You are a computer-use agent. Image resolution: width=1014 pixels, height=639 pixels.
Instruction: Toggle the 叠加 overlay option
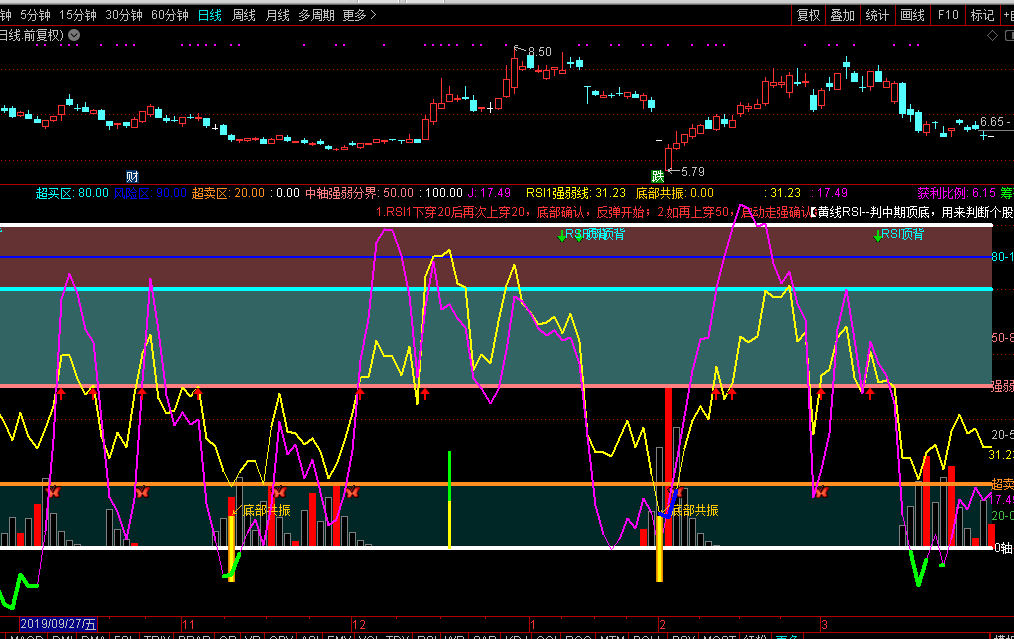click(x=842, y=15)
